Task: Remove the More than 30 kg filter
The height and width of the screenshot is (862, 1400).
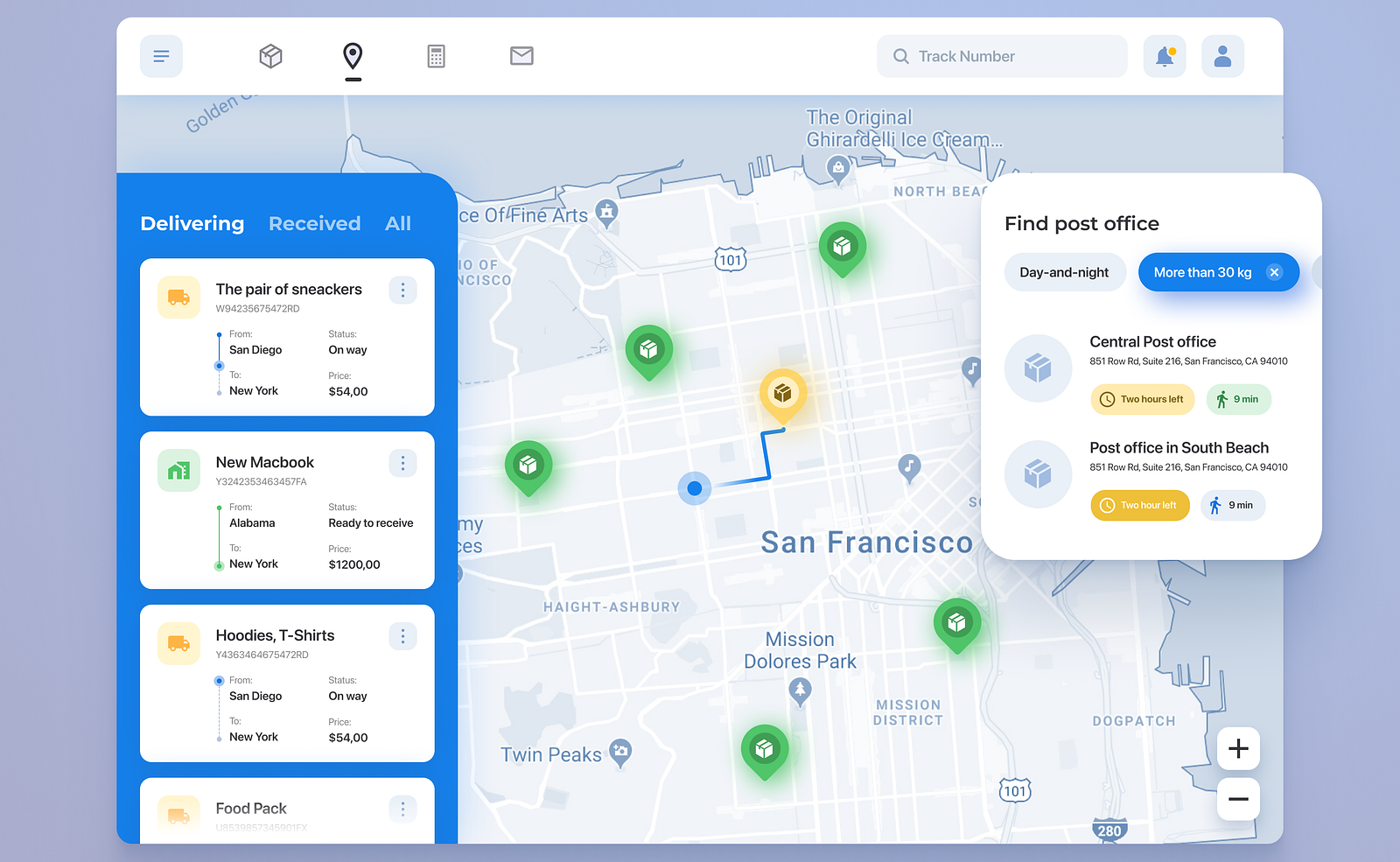Action: (1275, 272)
